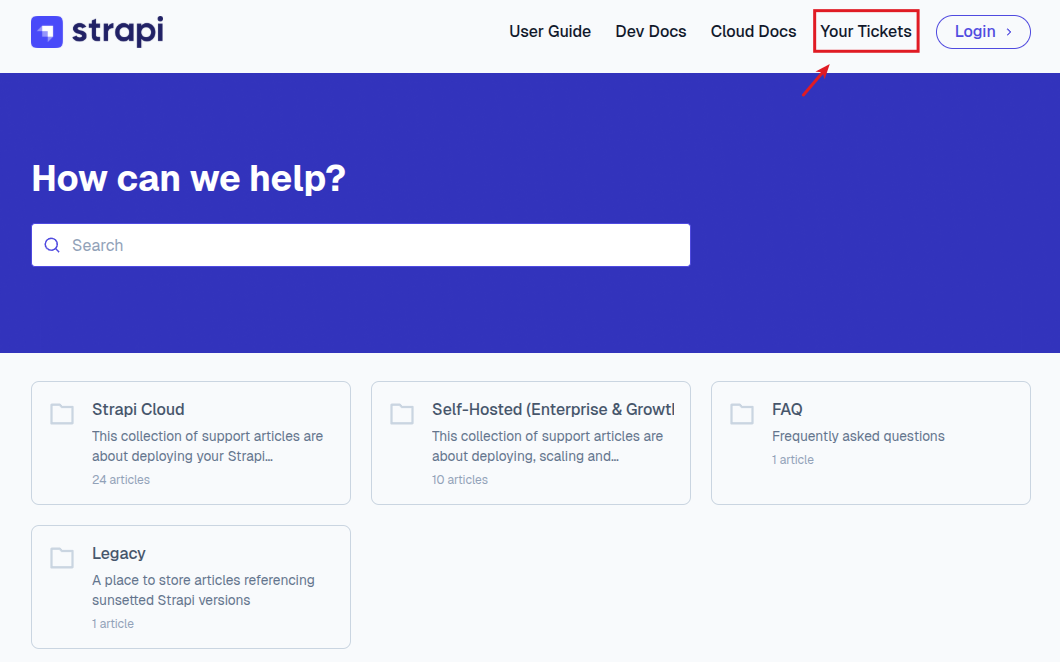This screenshot has height=662, width=1060.
Task: Click 'Frequently asked questions' description
Action: click(858, 436)
